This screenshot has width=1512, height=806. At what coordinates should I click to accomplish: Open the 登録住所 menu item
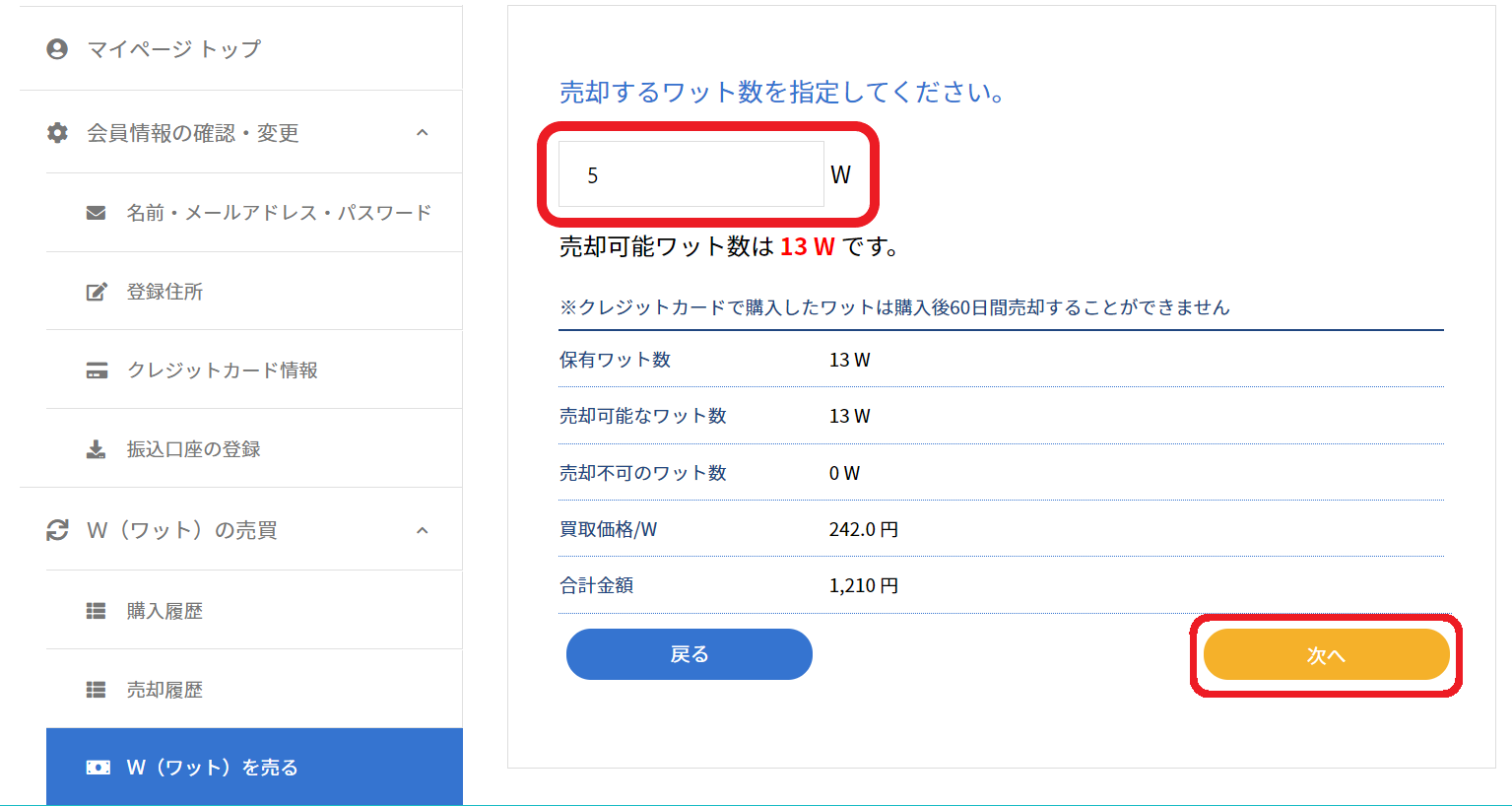tap(164, 292)
